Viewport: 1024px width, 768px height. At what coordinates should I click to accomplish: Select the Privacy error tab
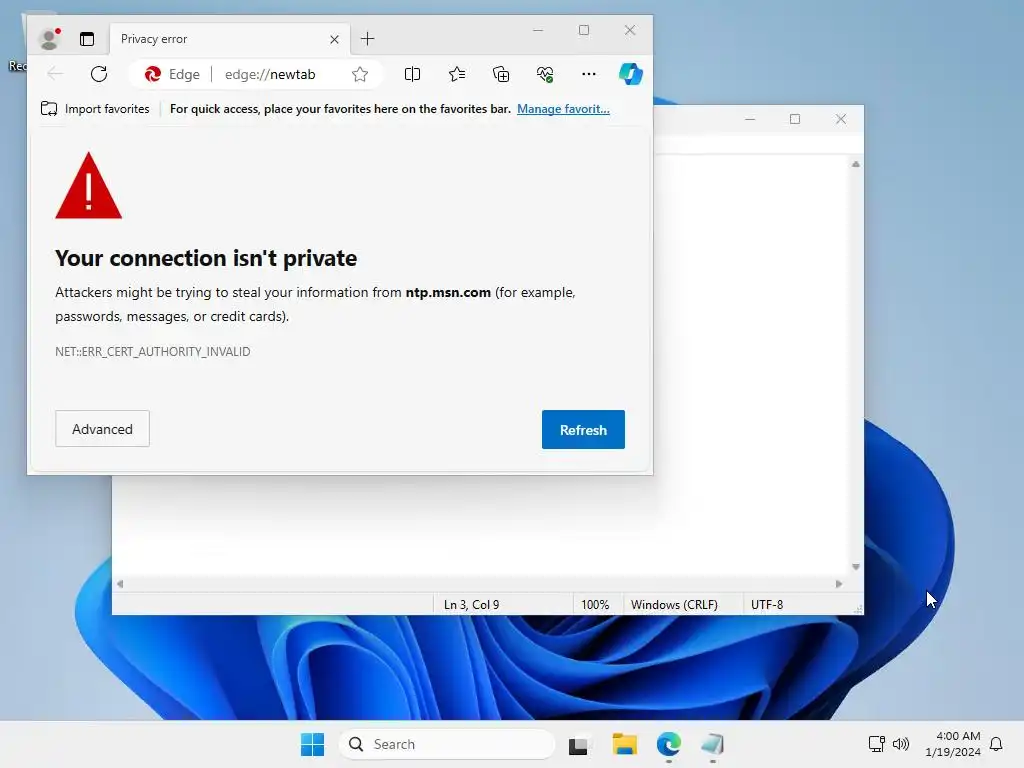pyautogui.click(x=230, y=39)
